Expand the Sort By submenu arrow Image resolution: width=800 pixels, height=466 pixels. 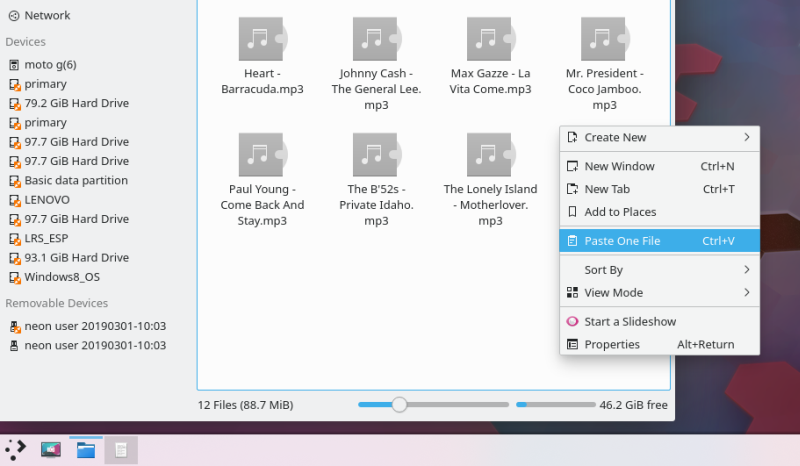[746, 269]
